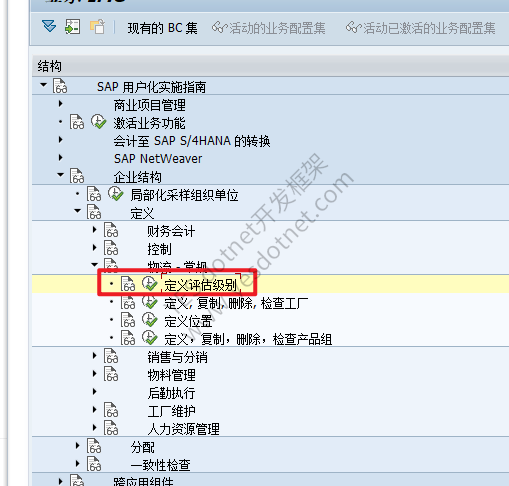The width and height of the screenshot is (509, 486).
Task: Open documentation icon for 一致性检查
Action: point(94,464)
